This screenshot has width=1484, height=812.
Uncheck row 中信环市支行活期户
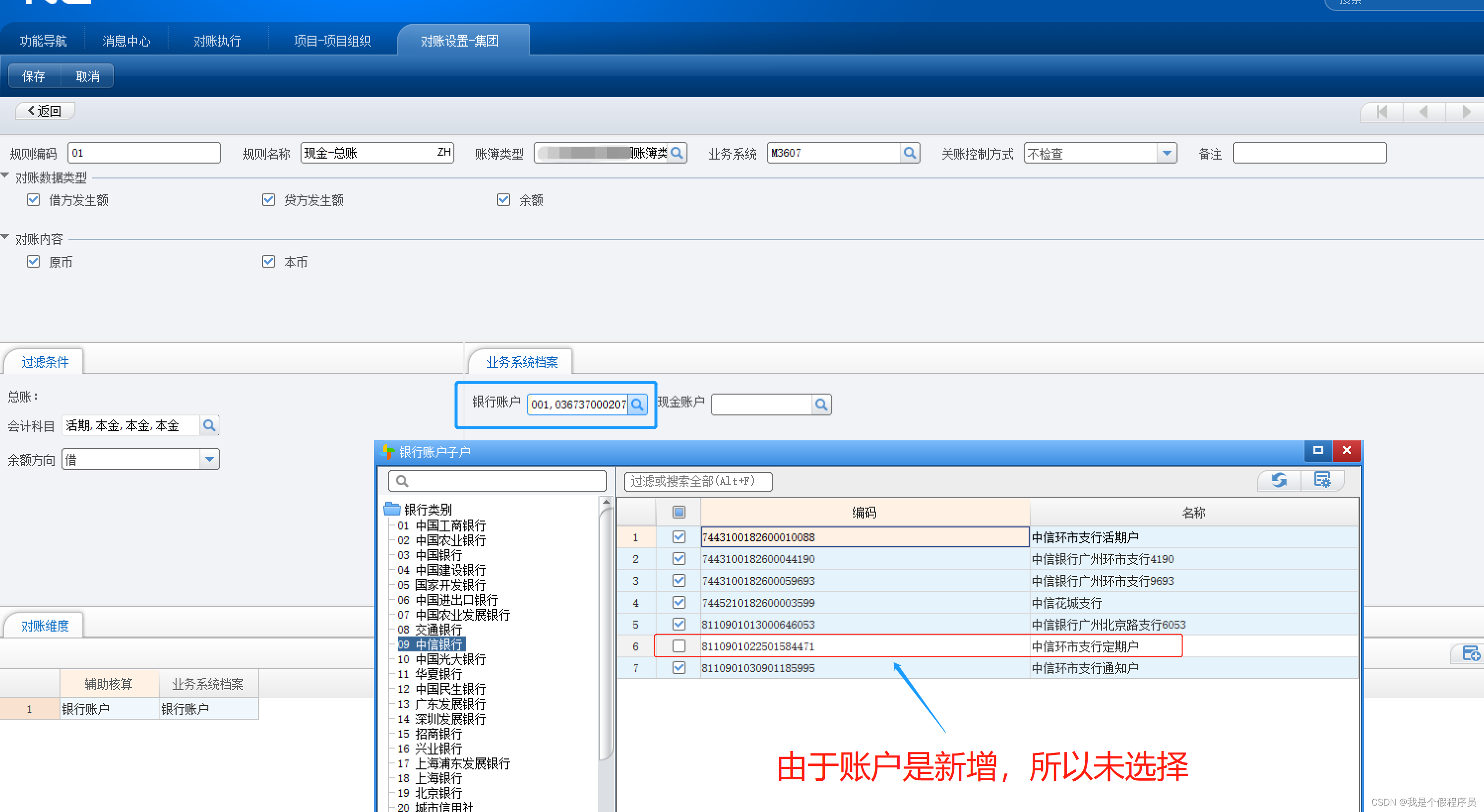tap(679, 537)
